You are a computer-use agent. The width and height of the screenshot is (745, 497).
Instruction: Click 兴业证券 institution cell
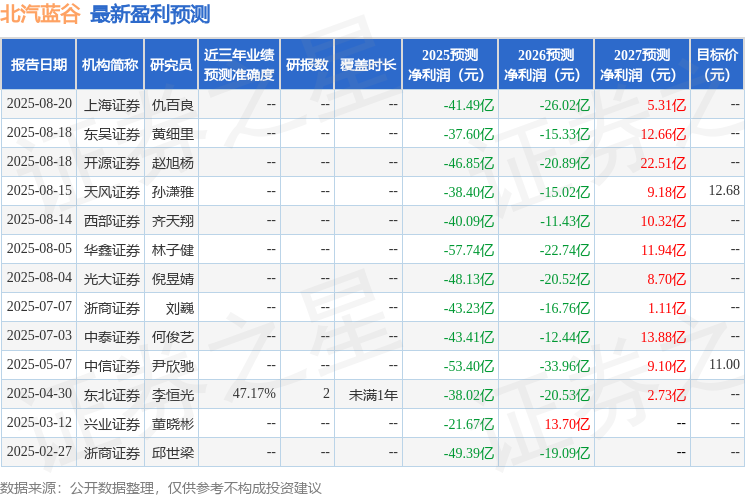click(112, 424)
